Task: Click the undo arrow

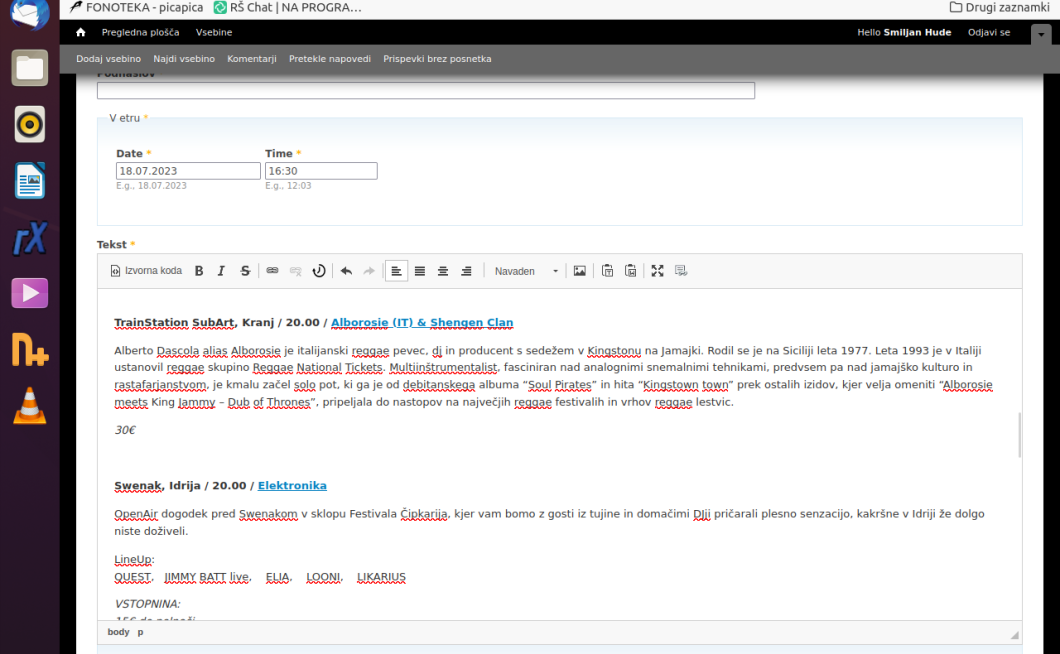Action: pos(346,271)
